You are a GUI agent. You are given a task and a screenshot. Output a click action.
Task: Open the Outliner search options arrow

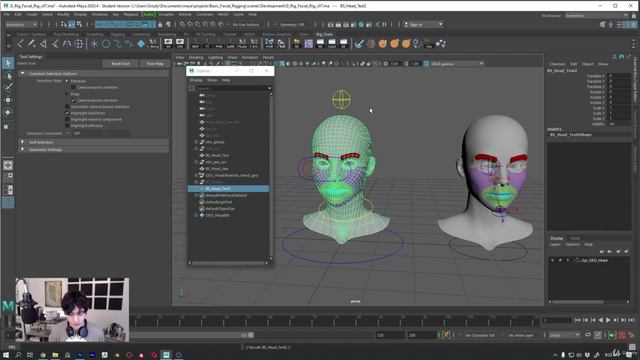click(269, 88)
